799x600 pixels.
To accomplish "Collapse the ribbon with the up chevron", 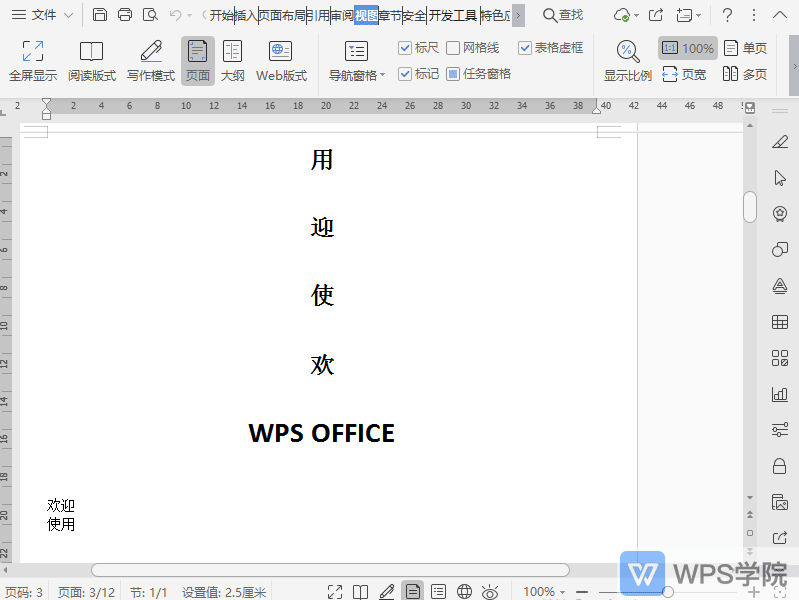I will [780, 15].
